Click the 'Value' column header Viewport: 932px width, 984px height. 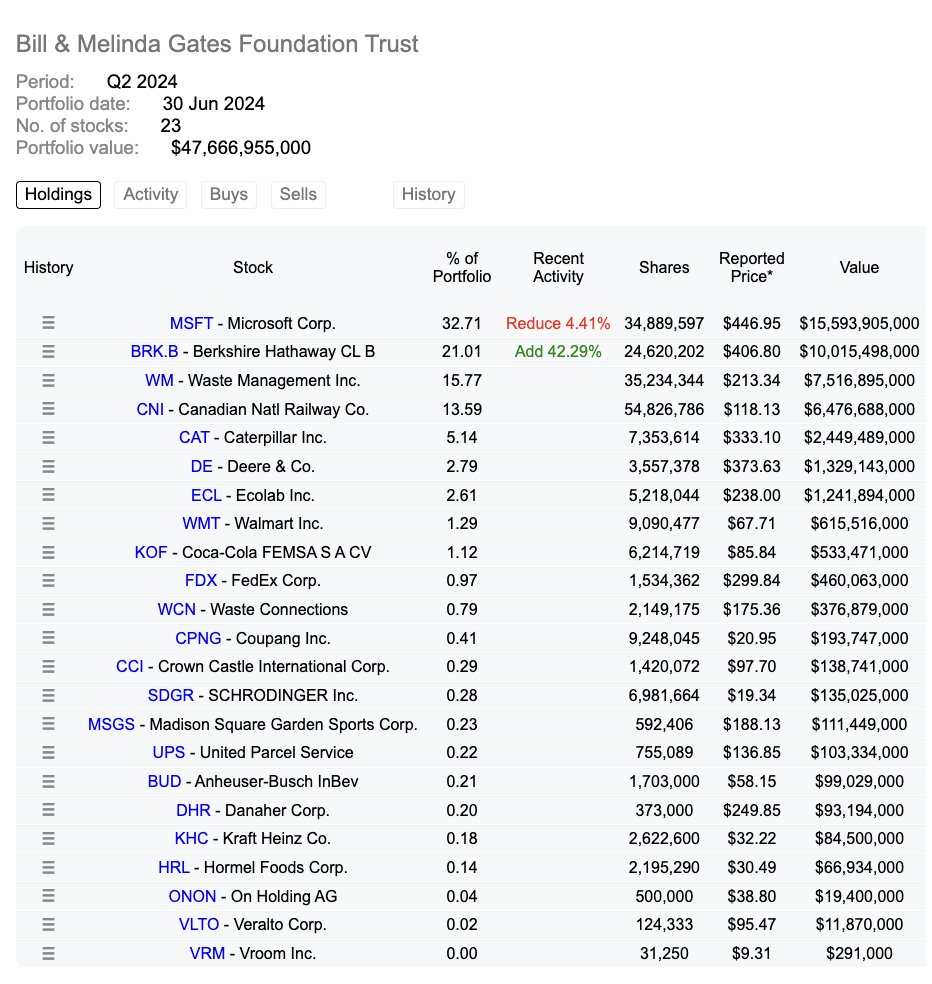point(859,267)
